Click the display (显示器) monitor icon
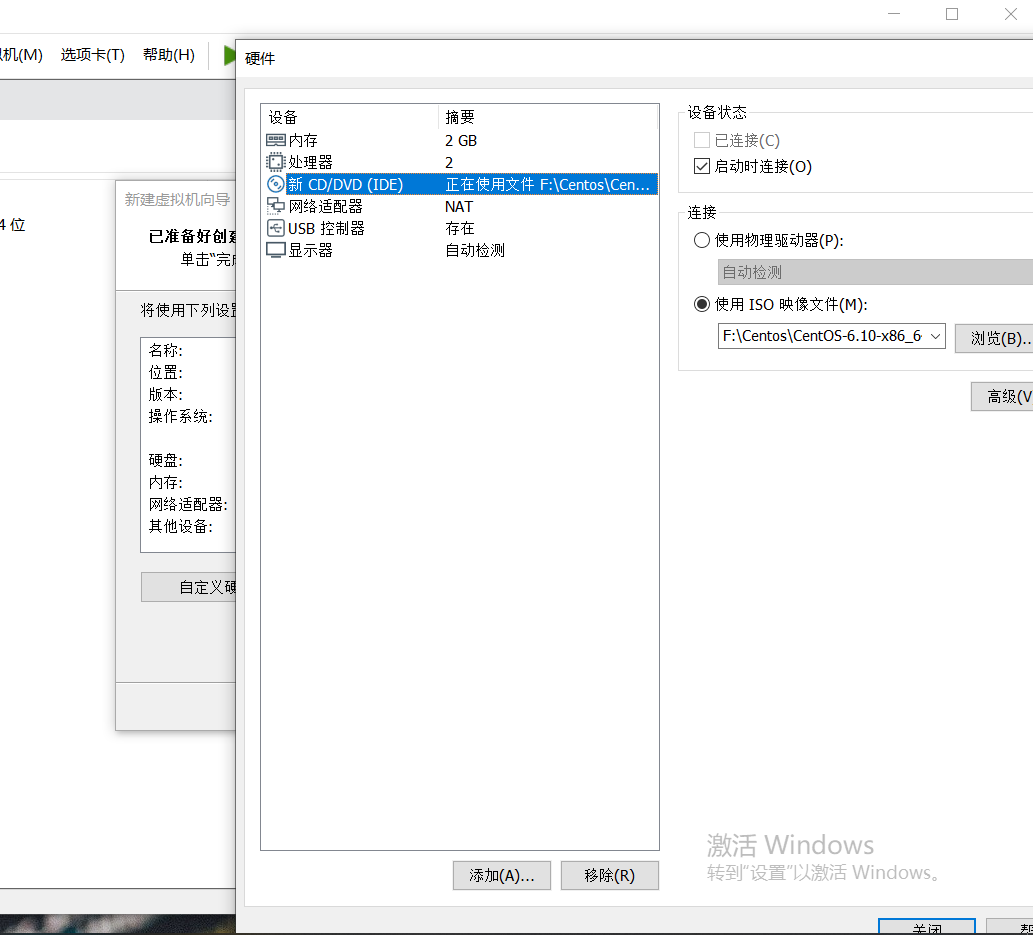Viewport: 1033px width, 935px height. tap(275, 250)
